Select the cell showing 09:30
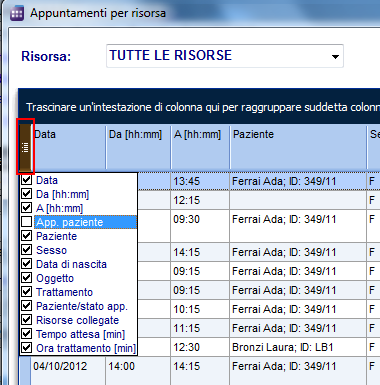The width and height of the screenshot is (380, 385). click(200, 226)
